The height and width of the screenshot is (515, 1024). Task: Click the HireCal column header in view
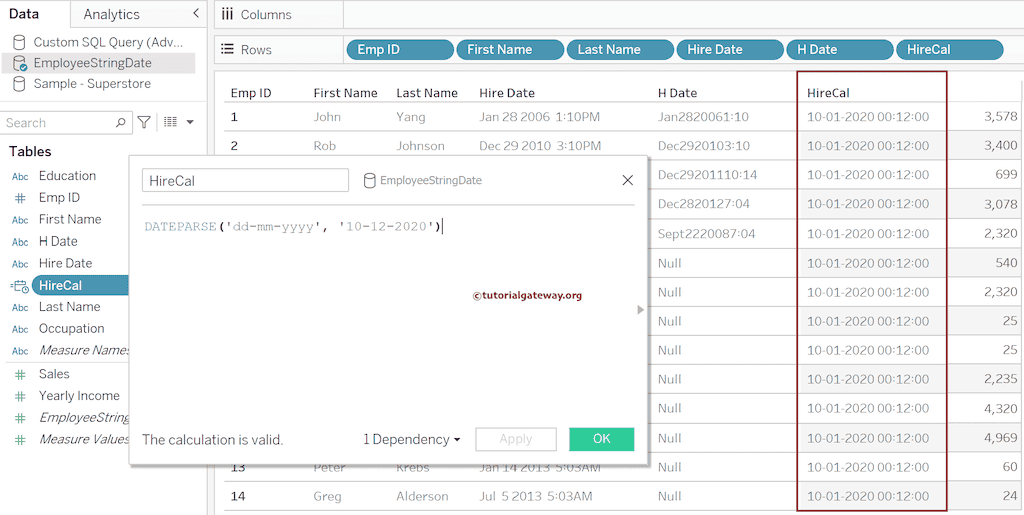tap(826, 93)
